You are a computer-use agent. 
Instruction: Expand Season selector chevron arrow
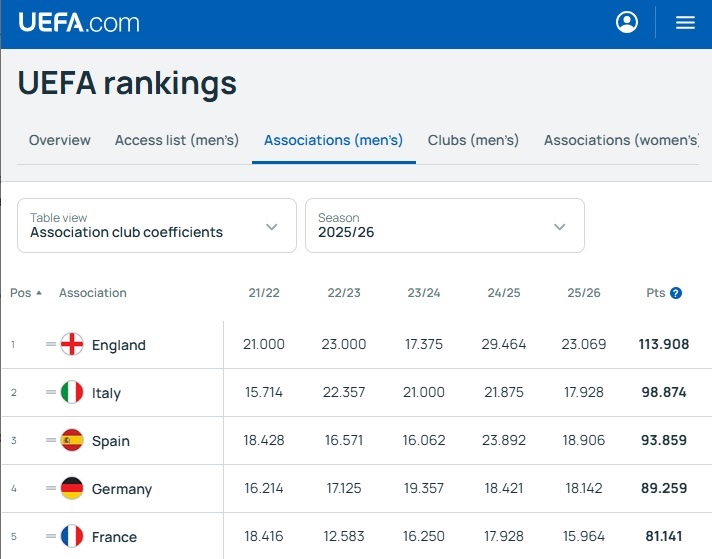(x=559, y=227)
